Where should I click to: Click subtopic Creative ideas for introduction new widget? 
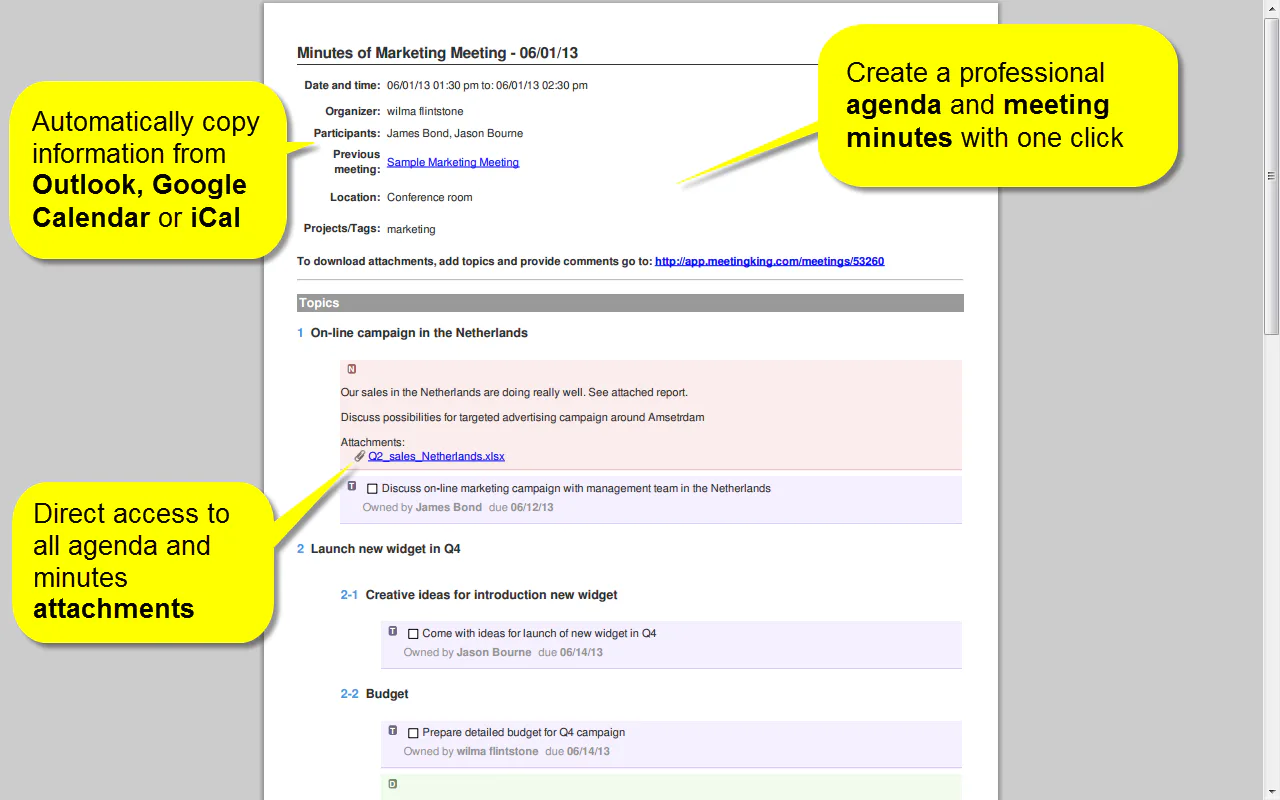pyautogui.click(x=492, y=595)
